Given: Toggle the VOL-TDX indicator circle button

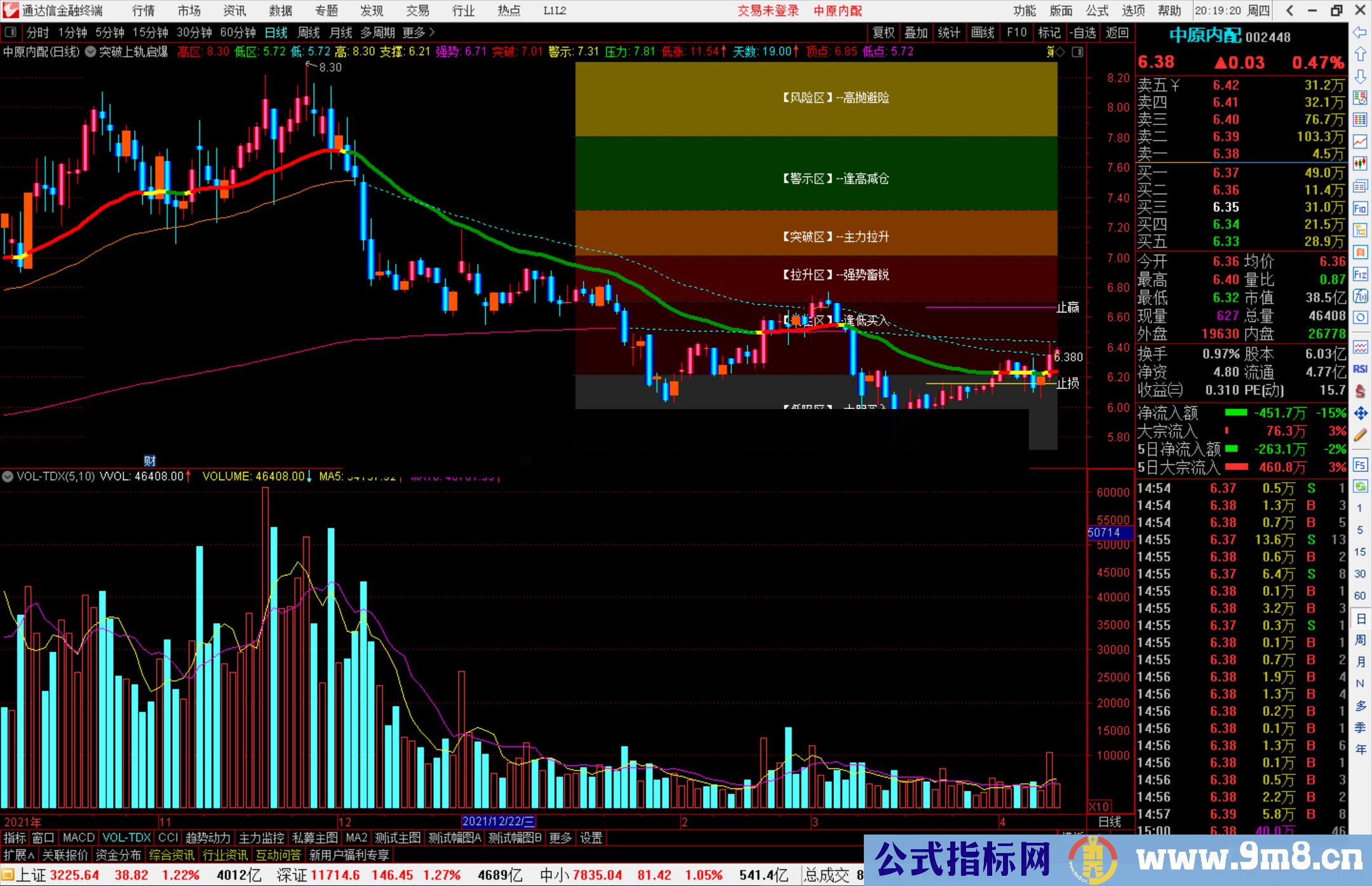Looking at the screenshot, I should (x=8, y=476).
